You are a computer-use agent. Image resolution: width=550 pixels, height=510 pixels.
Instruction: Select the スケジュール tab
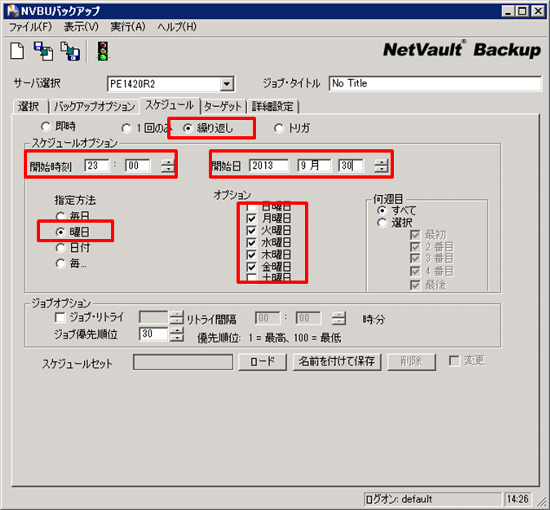tap(170, 105)
